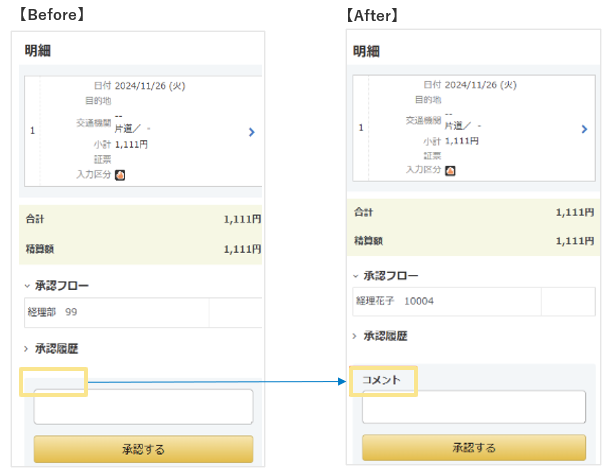Expand 承認履歴 section in After panel
Viewport: 606px width, 474px height.
(x=357, y=337)
